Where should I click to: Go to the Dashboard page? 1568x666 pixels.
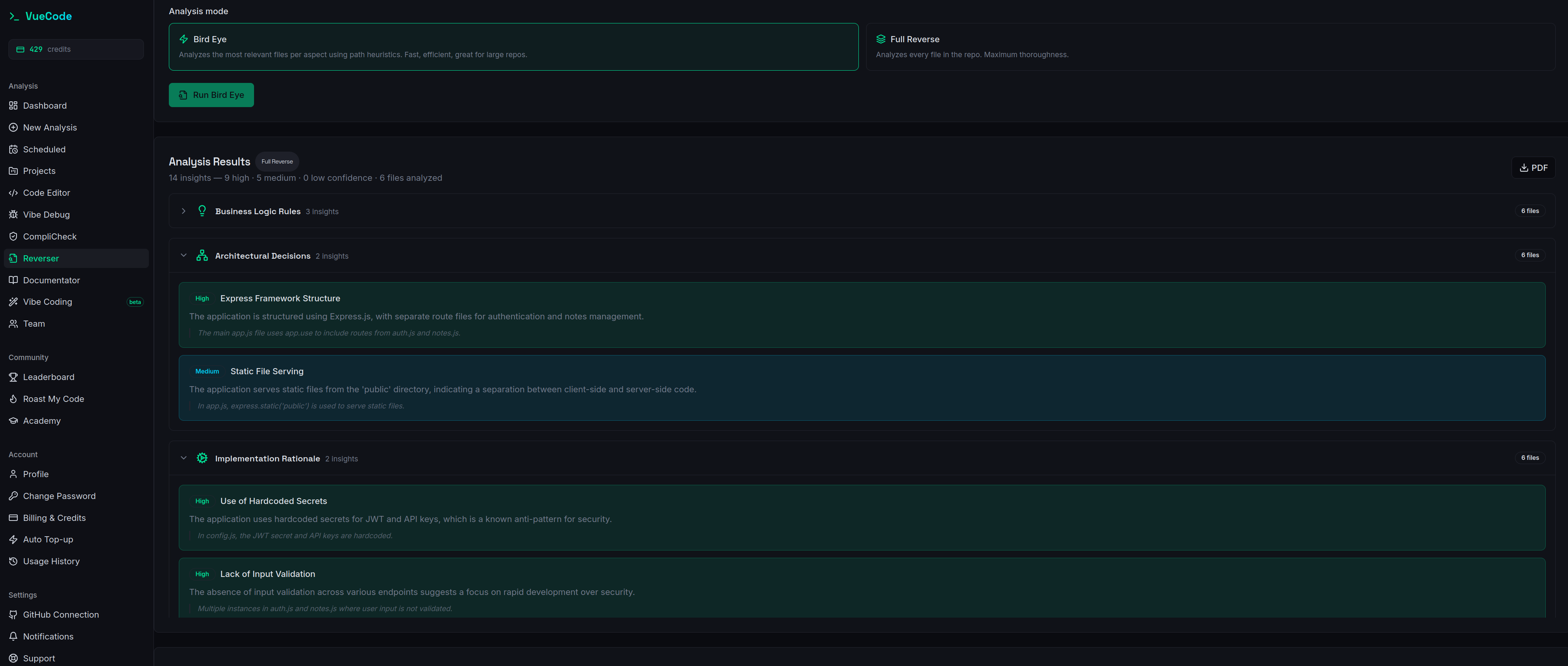45,105
